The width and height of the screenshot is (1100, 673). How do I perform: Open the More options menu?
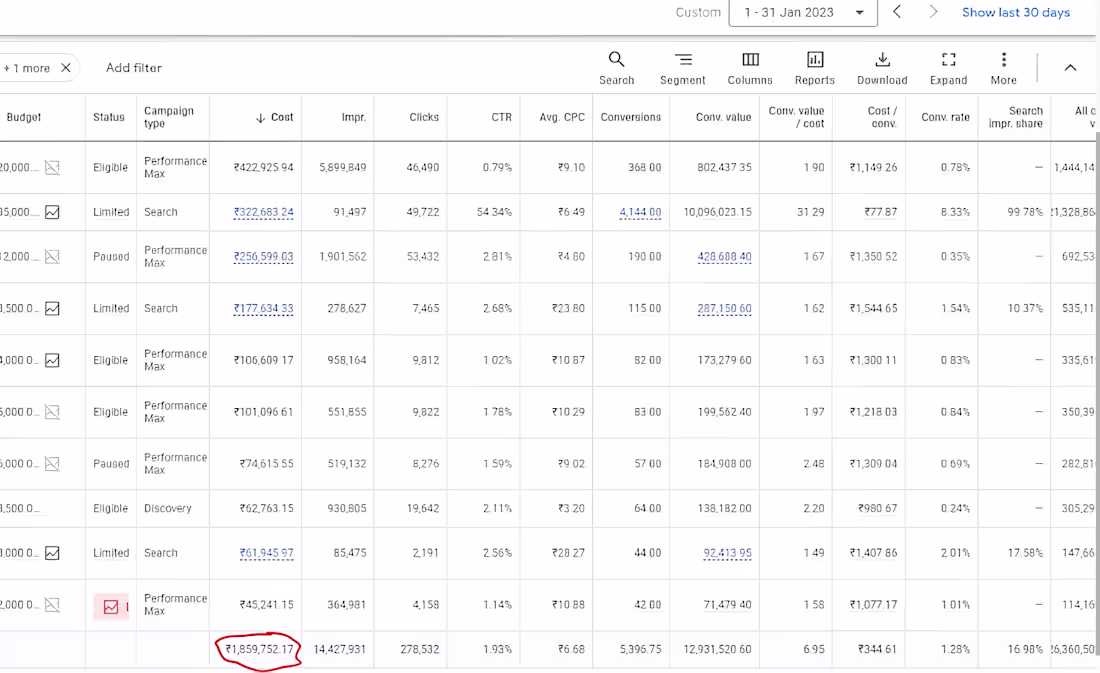tap(1003, 67)
